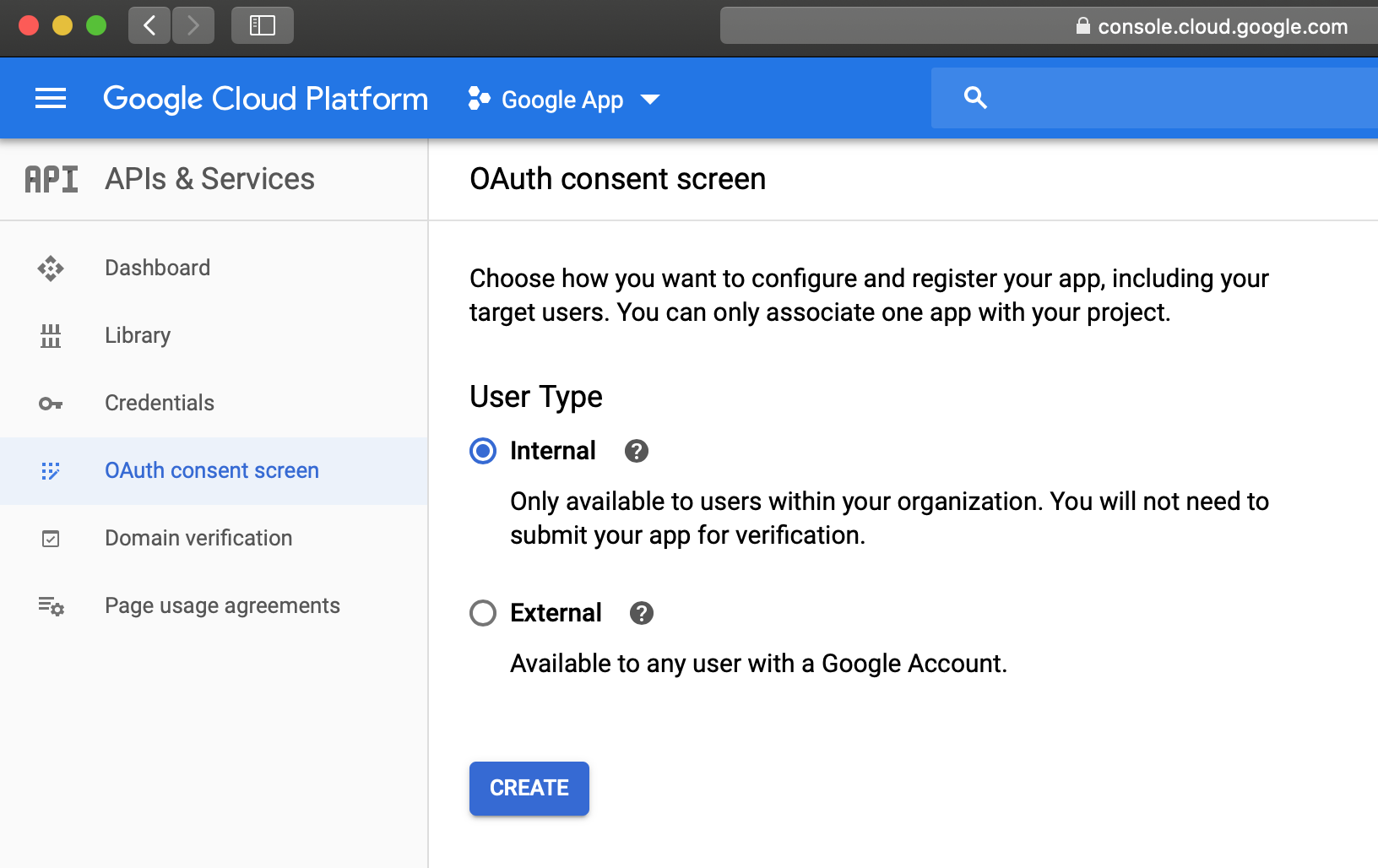Click the OAuth consent screen page title
Viewport: 1378px width, 868px height.
618,179
